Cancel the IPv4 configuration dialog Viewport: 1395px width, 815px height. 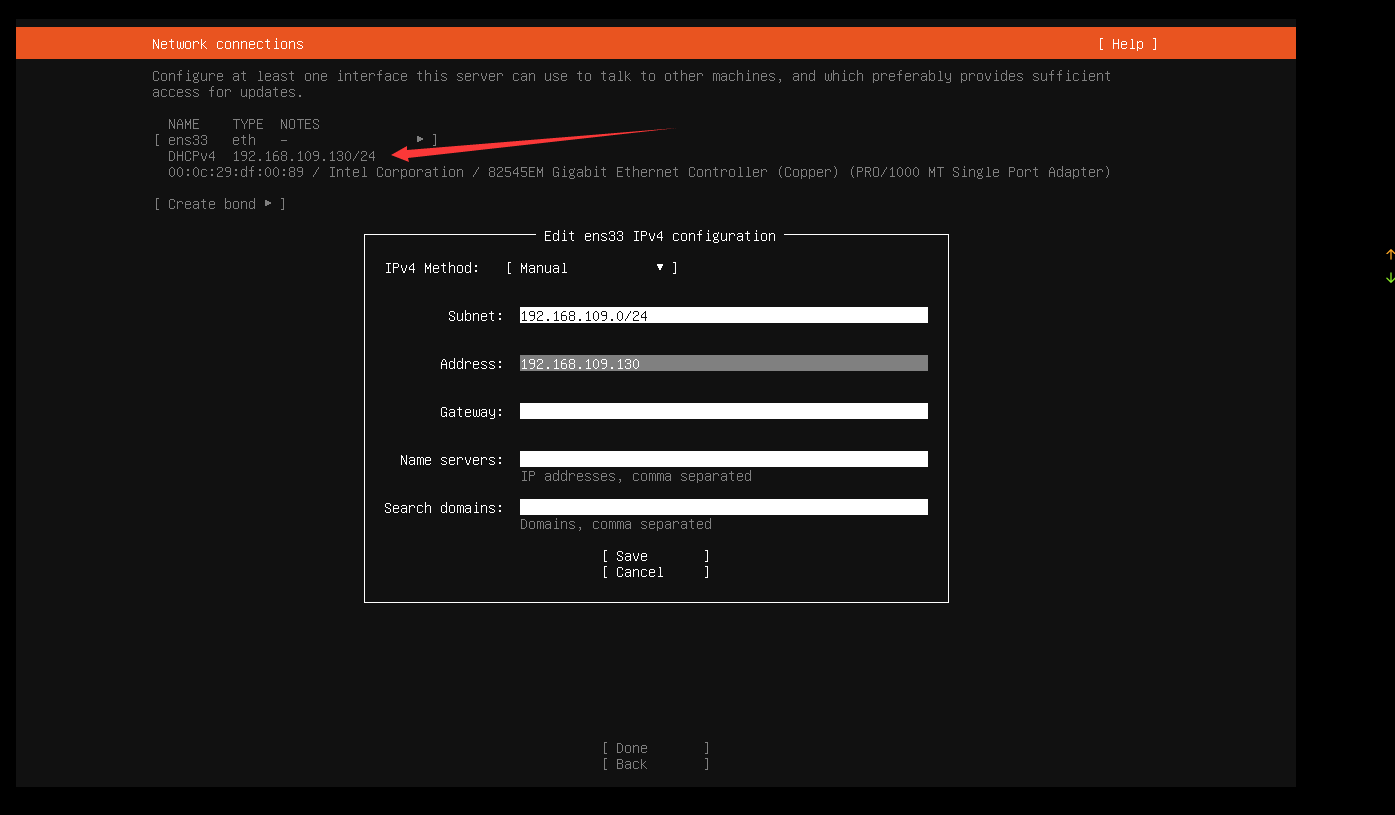[x=656, y=572]
